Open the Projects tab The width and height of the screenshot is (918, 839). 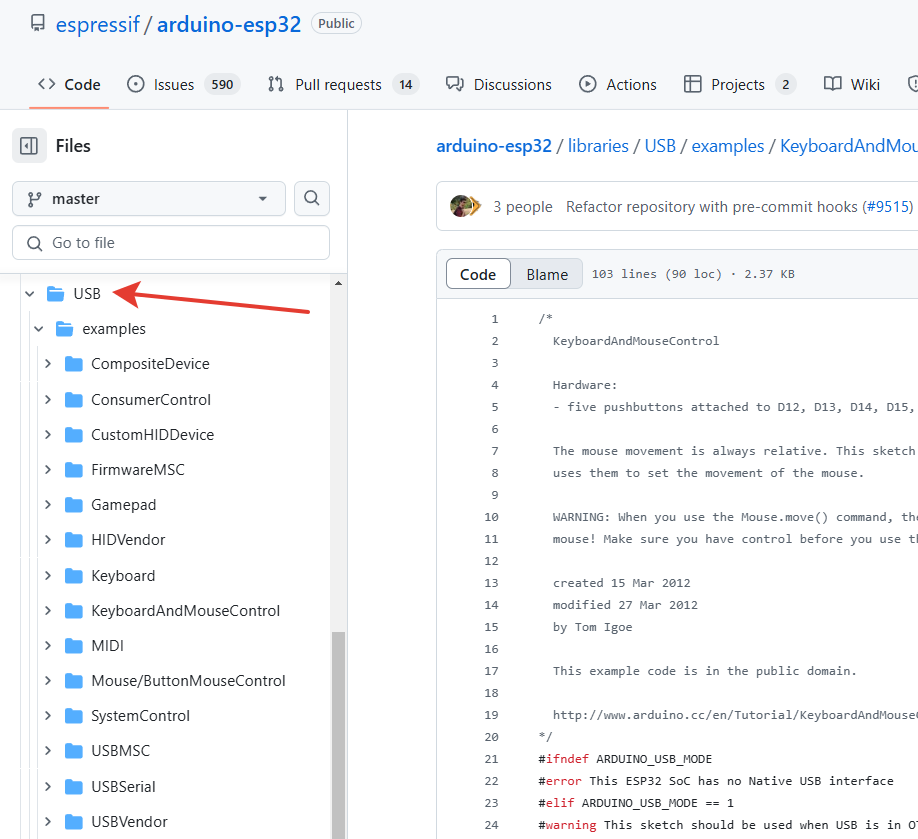pyautogui.click(x=739, y=84)
